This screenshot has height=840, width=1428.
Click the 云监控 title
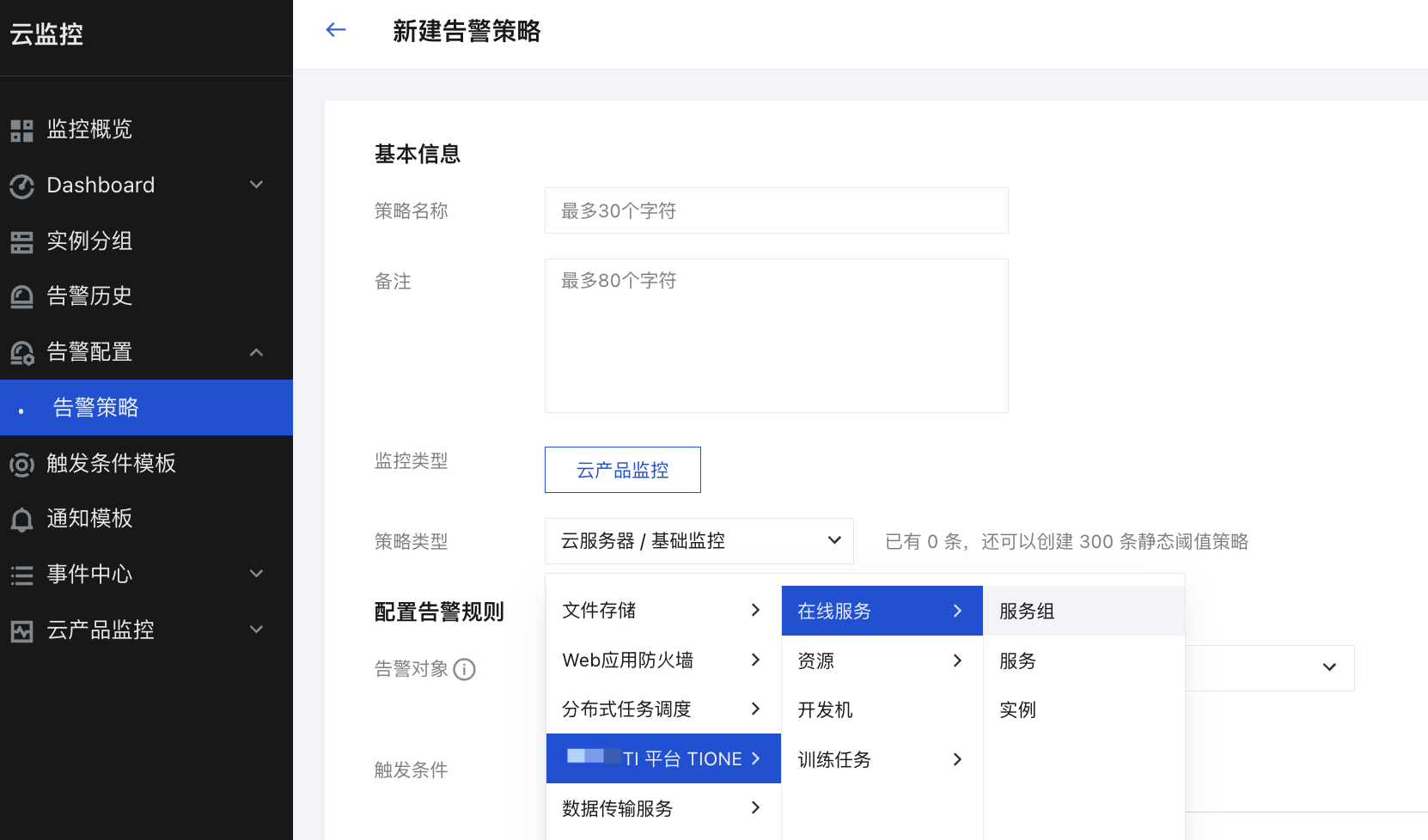click(46, 34)
